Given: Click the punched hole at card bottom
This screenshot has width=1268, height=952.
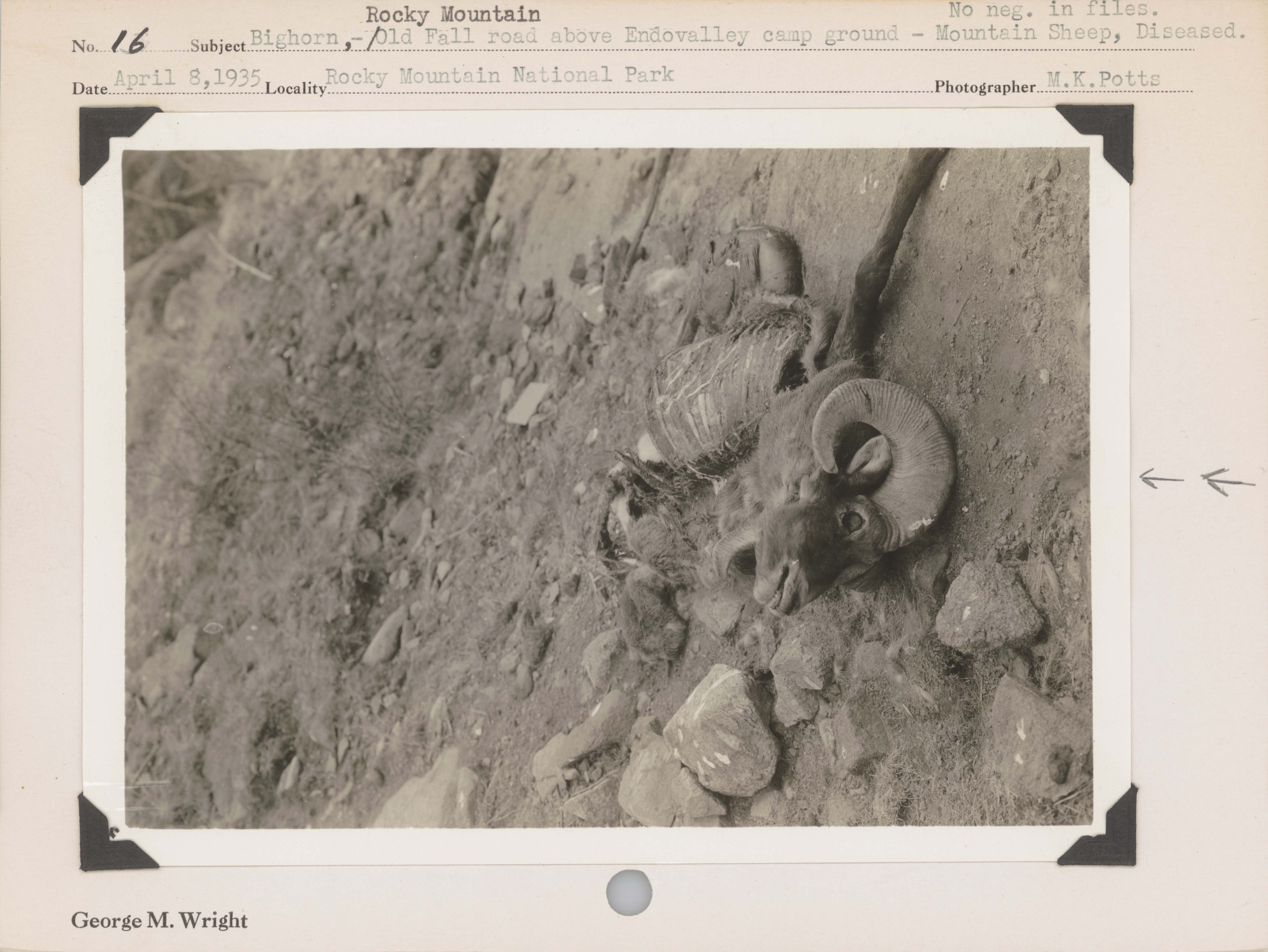Looking at the screenshot, I should pyautogui.click(x=629, y=892).
